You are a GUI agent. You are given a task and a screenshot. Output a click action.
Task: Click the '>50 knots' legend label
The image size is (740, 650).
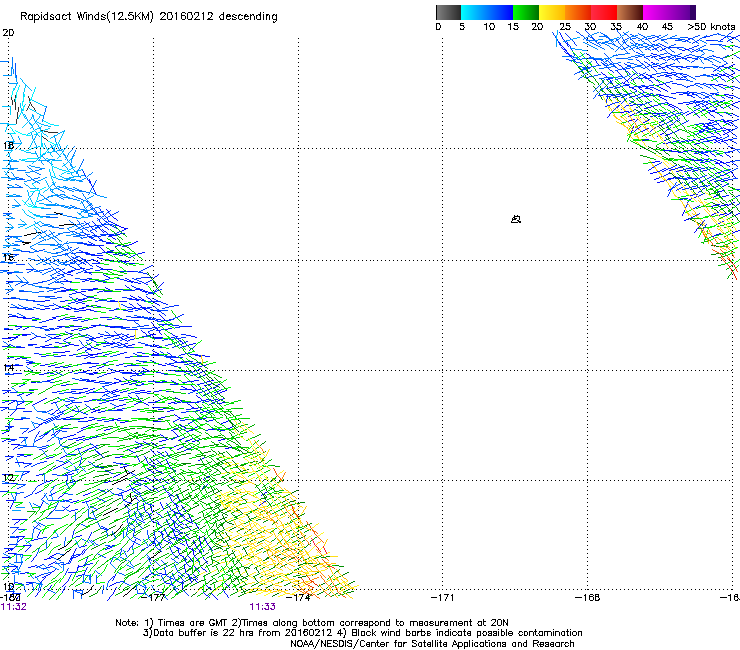(711, 26)
